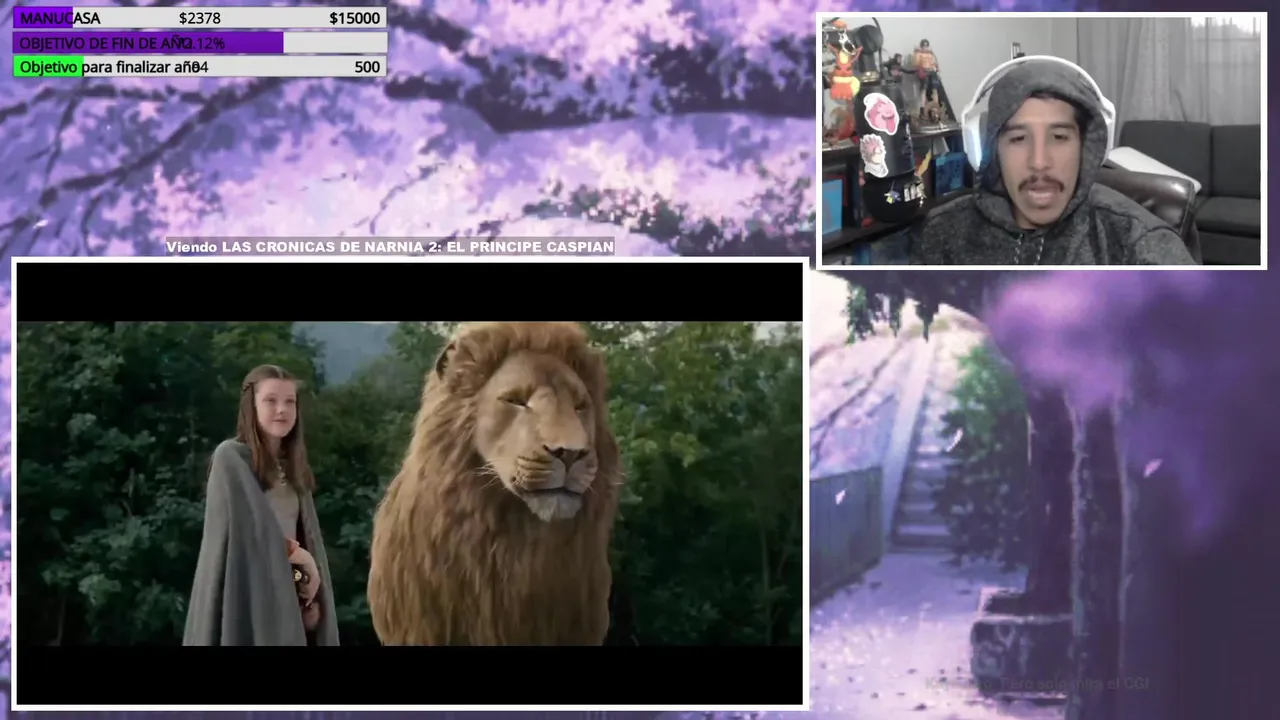Click the faint chat message about the CGI

pyautogui.click(x=1036, y=684)
